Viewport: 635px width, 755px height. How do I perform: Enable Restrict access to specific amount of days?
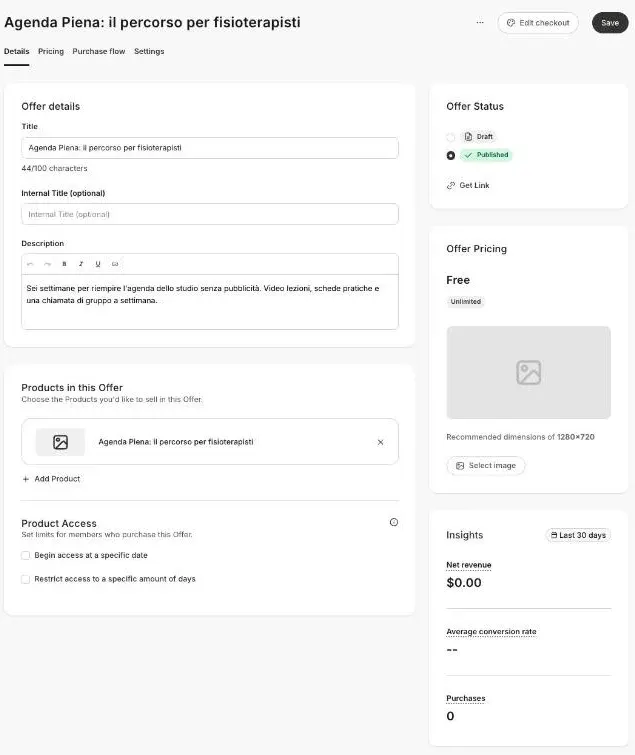tap(26, 579)
